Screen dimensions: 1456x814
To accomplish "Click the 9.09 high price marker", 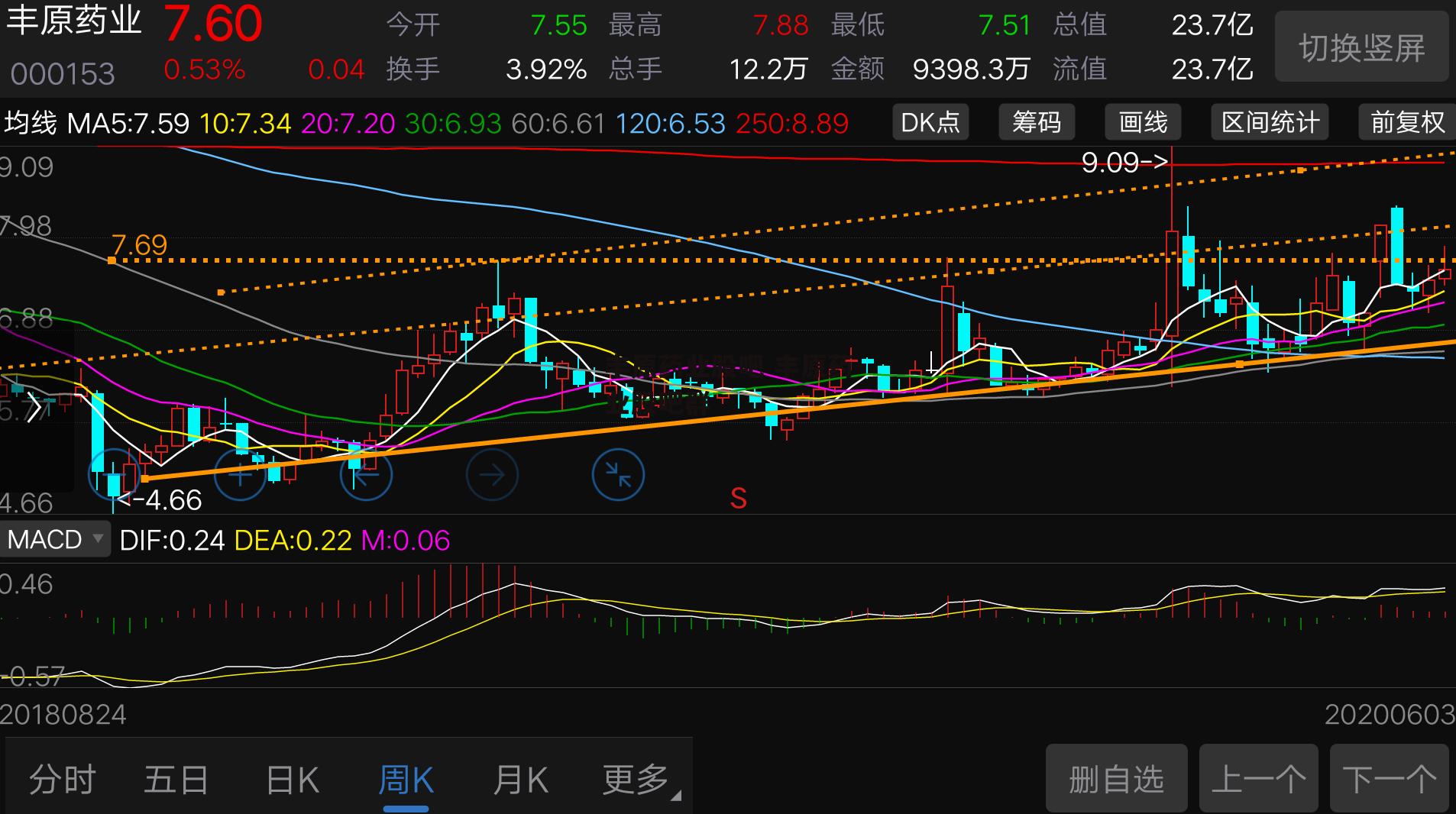I will click(1124, 163).
